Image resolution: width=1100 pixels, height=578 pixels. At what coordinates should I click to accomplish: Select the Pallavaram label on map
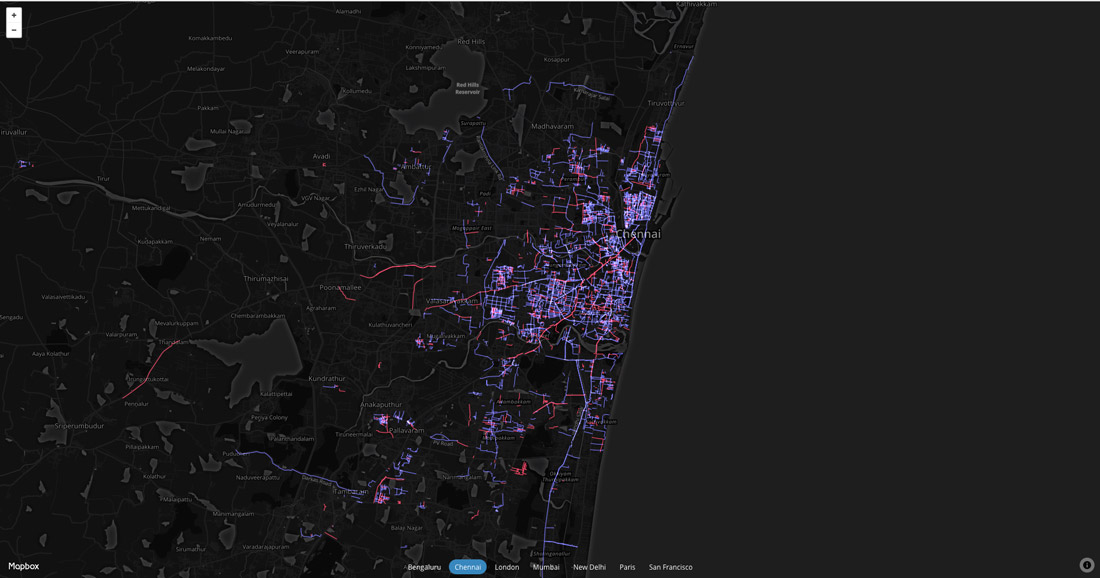[x=406, y=430]
